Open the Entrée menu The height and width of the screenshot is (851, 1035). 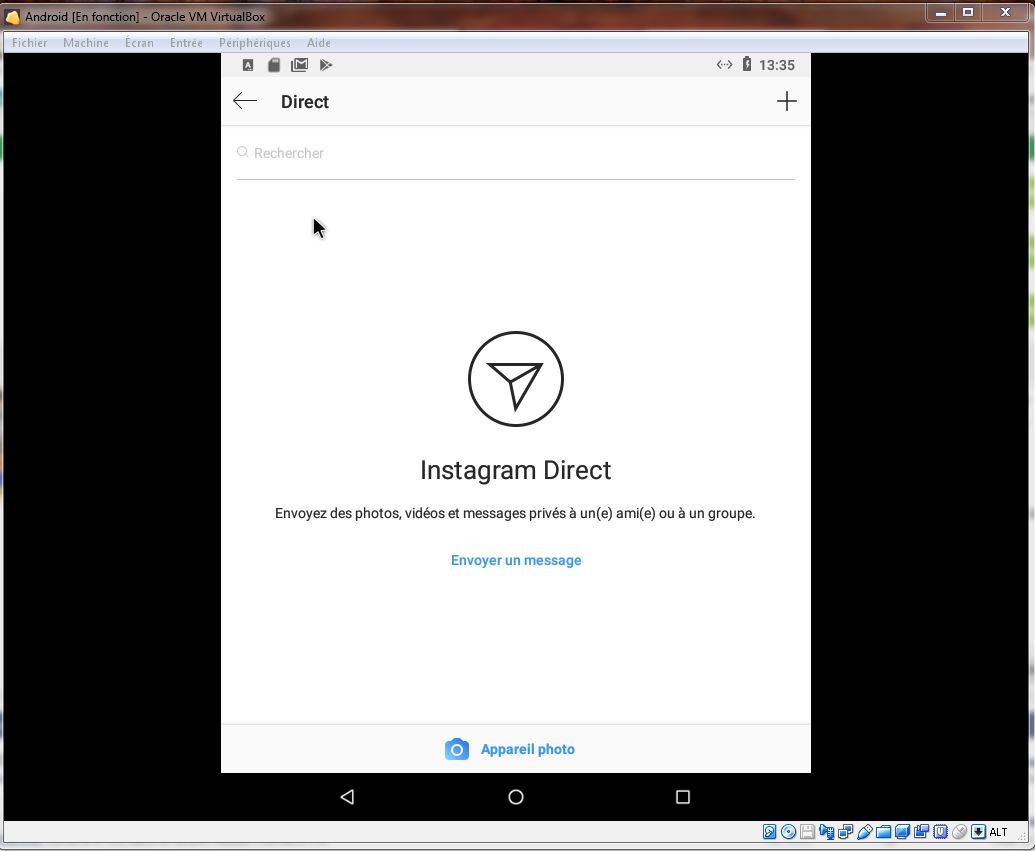[186, 43]
